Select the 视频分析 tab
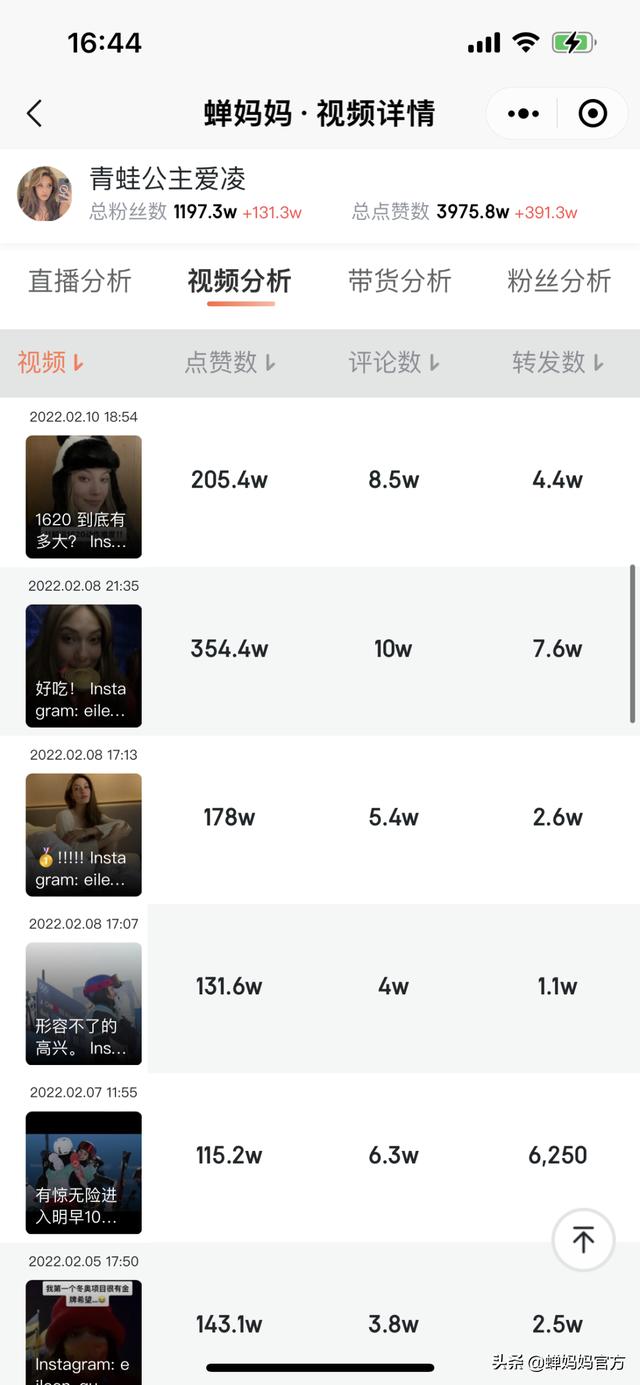The height and width of the screenshot is (1385, 640). point(240,281)
